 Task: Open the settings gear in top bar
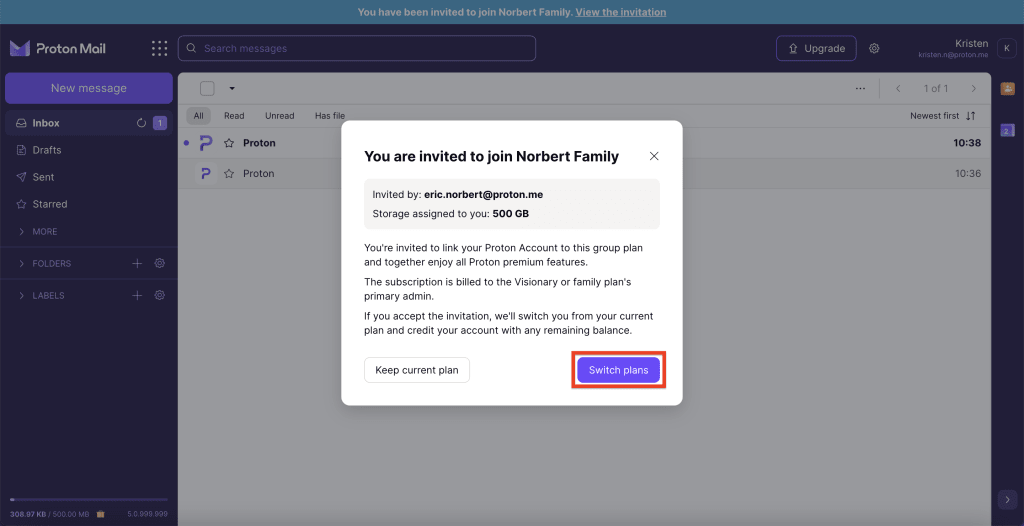pos(874,48)
